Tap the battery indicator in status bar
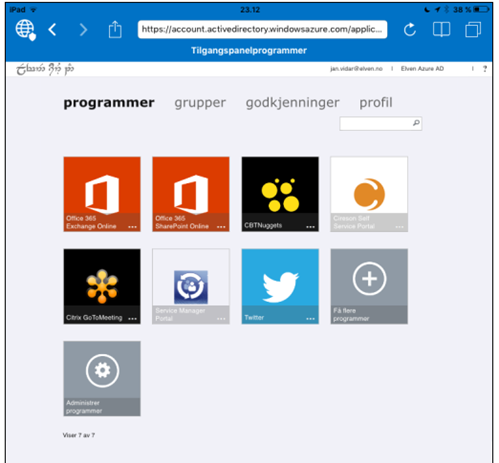Screen dimensions: 499x463 point(482,10)
